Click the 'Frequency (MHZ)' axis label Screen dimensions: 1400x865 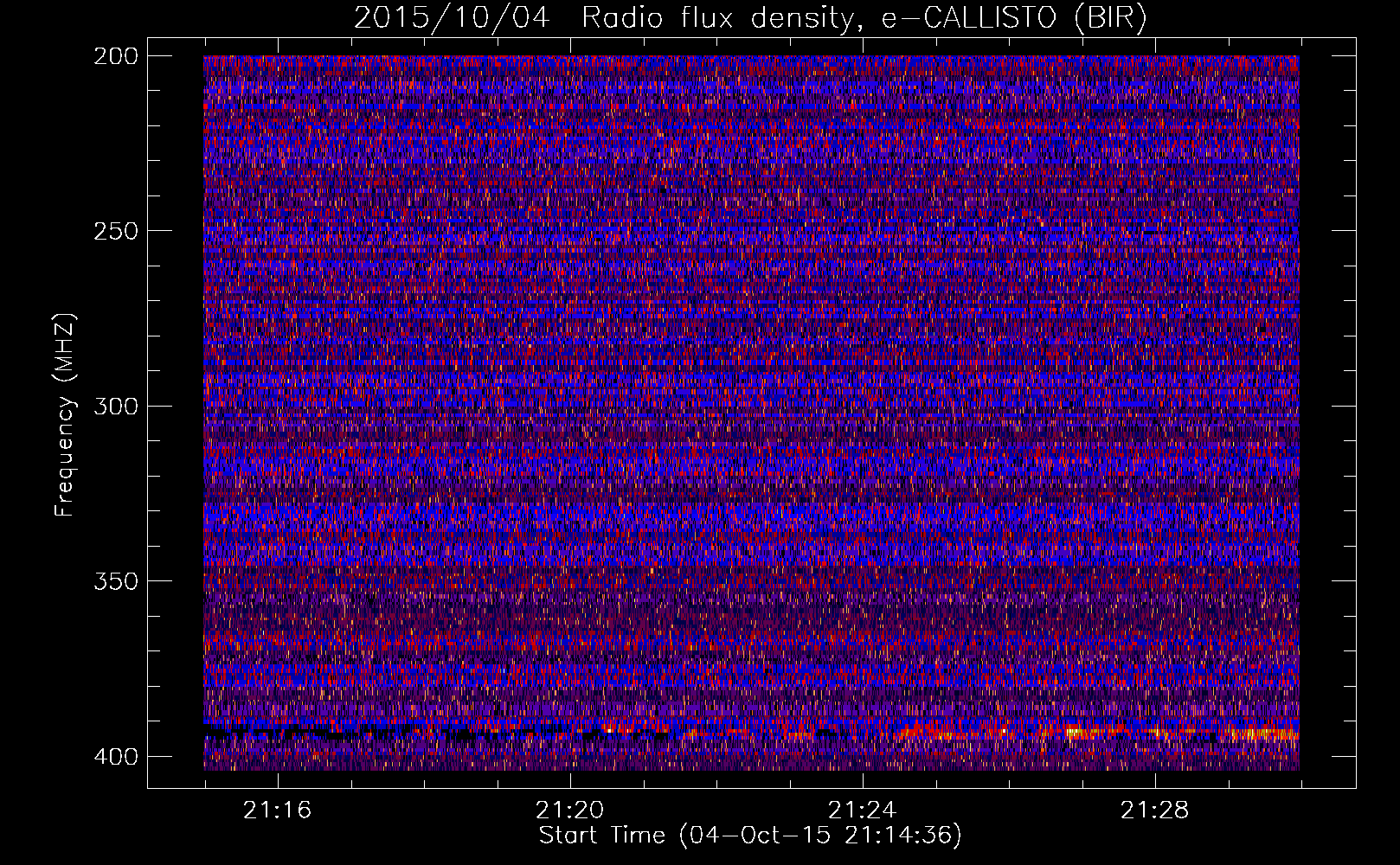(65, 415)
